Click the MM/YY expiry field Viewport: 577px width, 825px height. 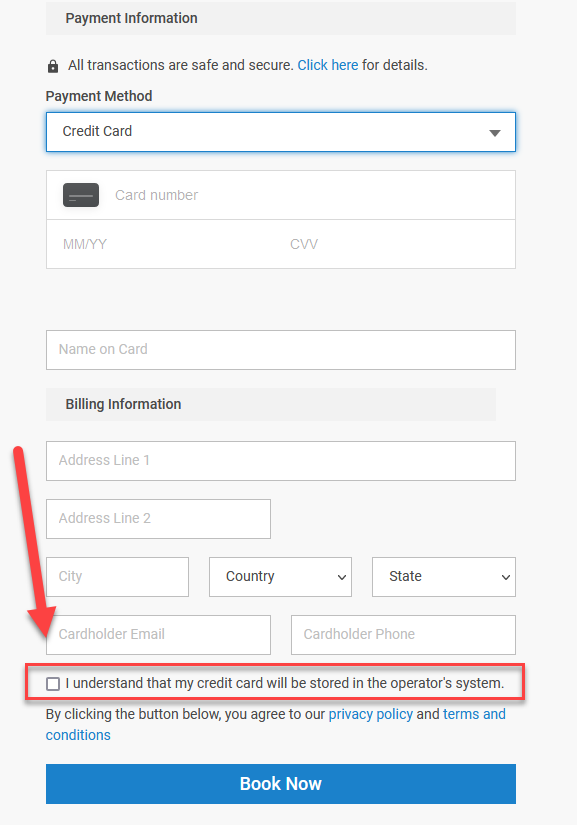(x=163, y=244)
